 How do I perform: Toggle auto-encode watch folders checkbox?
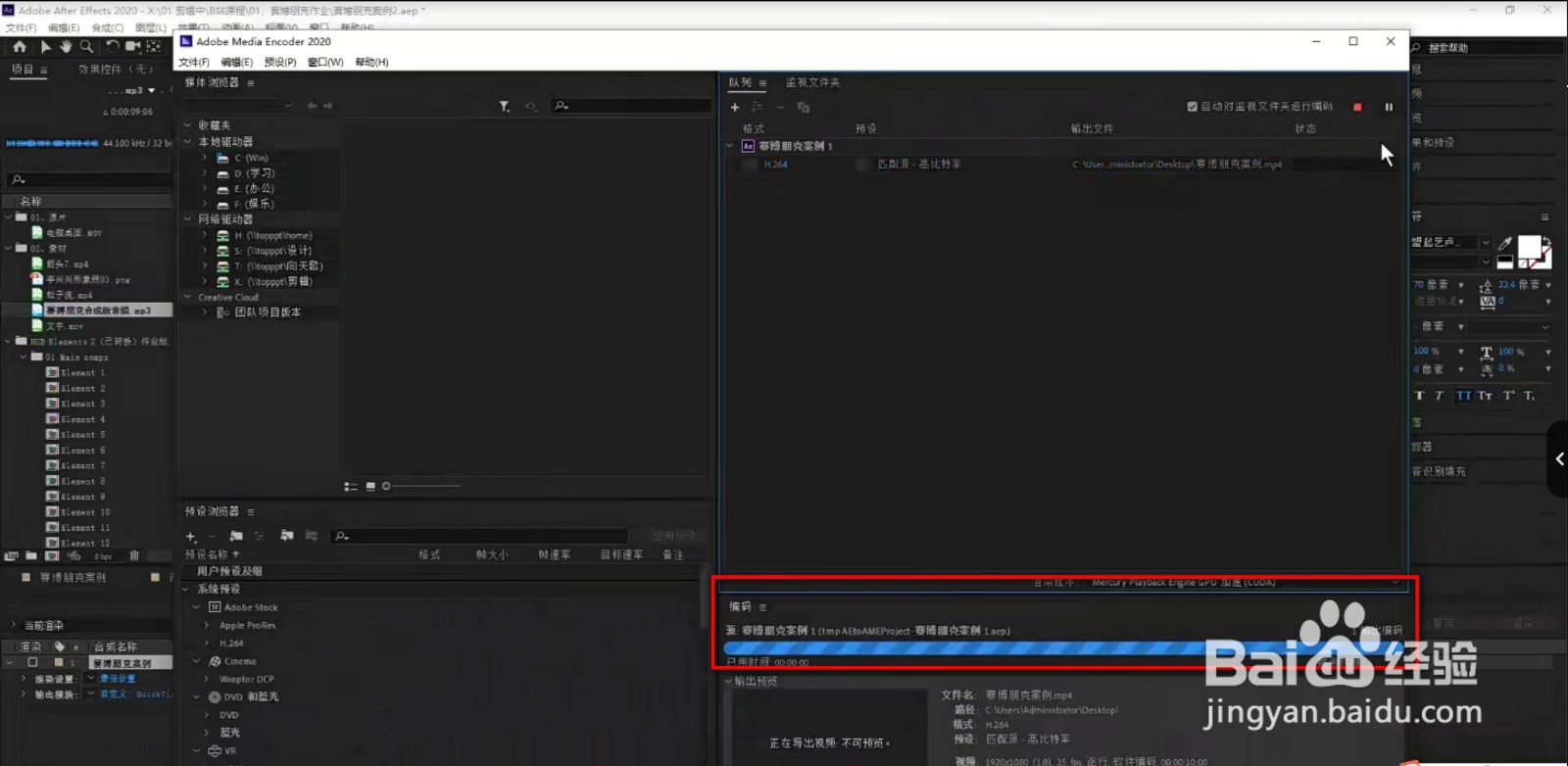click(x=1193, y=107)
